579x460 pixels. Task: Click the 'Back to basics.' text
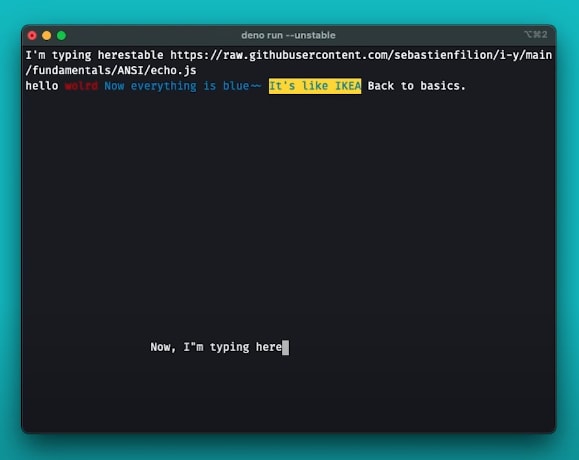417,86
